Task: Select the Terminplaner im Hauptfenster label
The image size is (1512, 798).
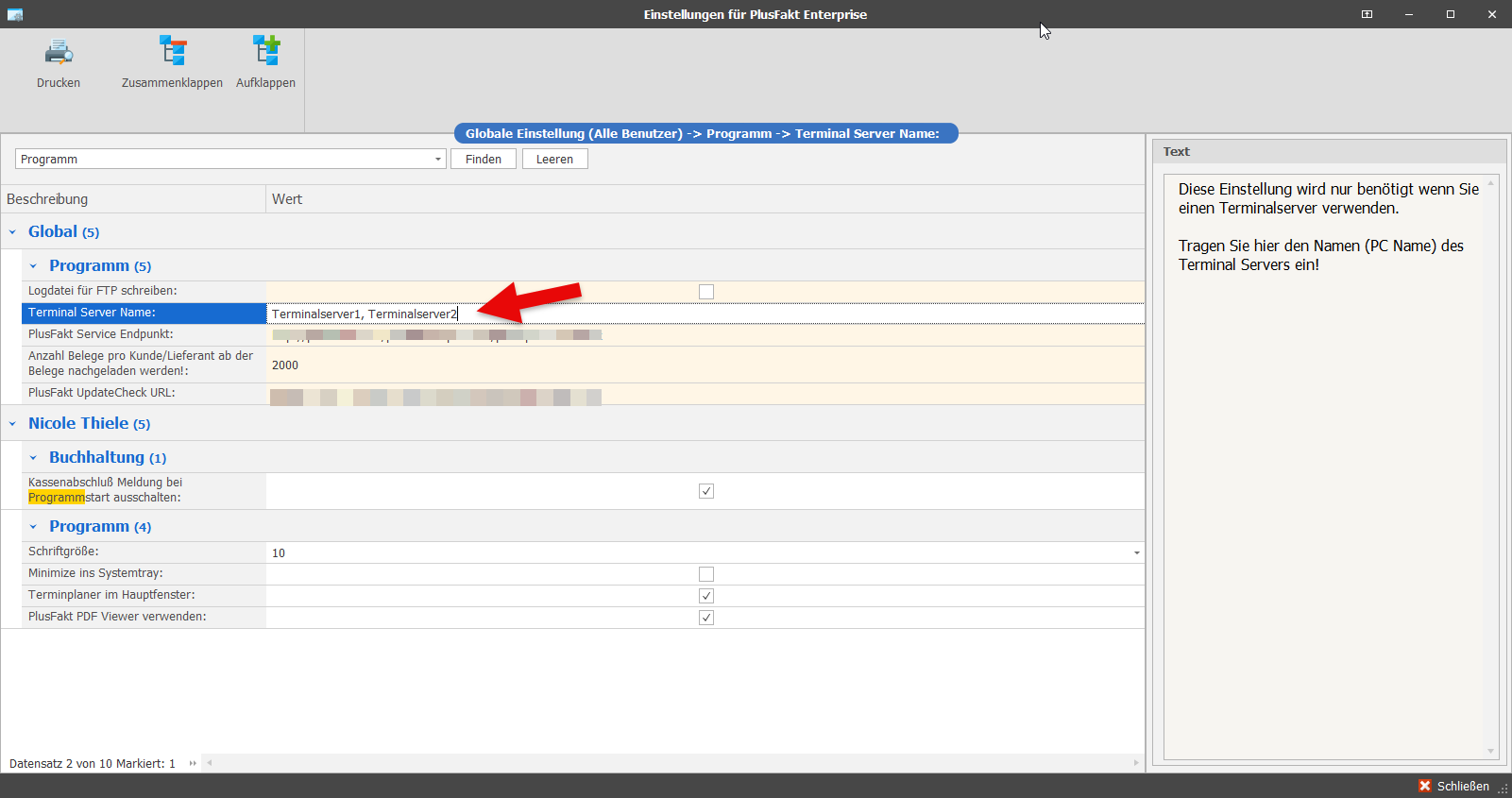Action: (144, 595)
